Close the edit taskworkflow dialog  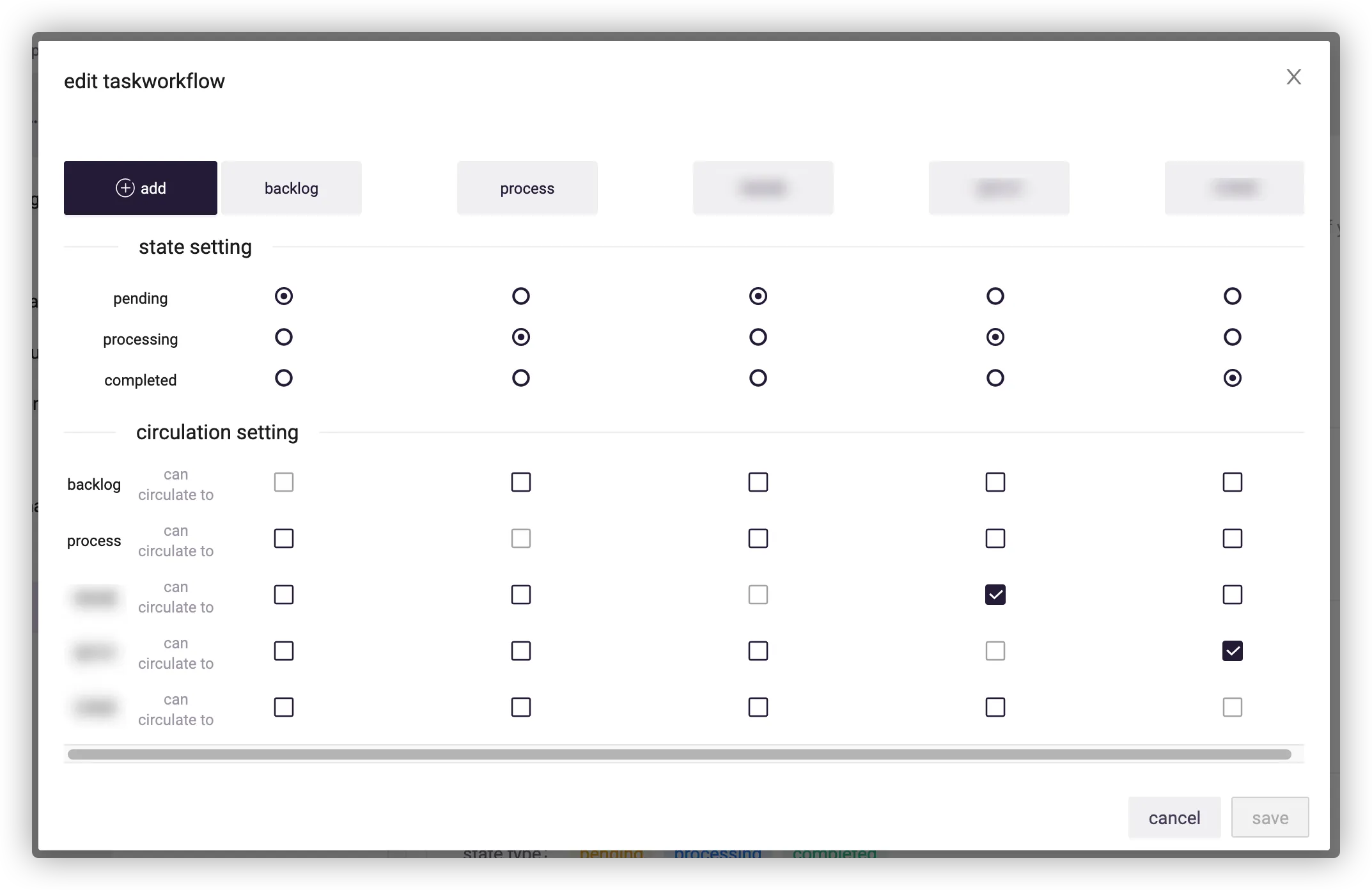tap(1293, 77)
